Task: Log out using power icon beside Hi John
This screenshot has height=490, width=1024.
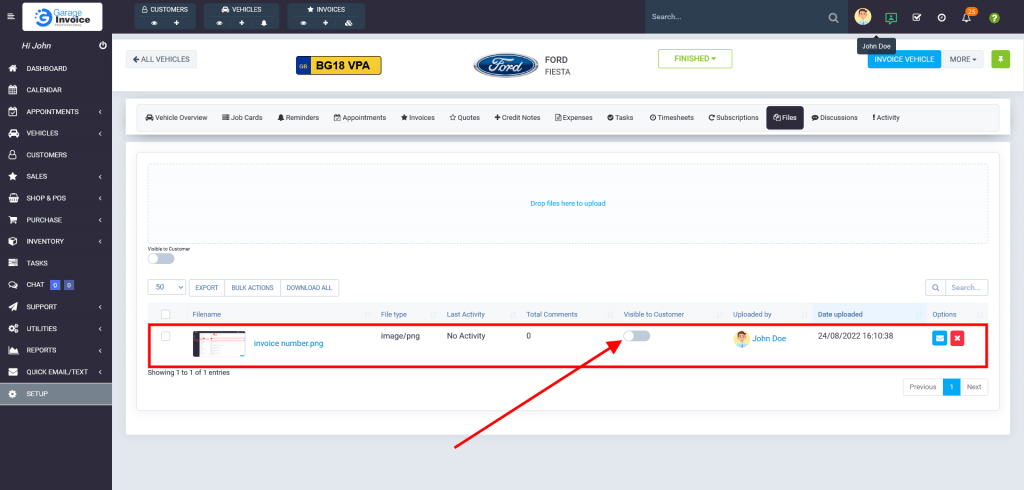Action: [x=103, y=46]
